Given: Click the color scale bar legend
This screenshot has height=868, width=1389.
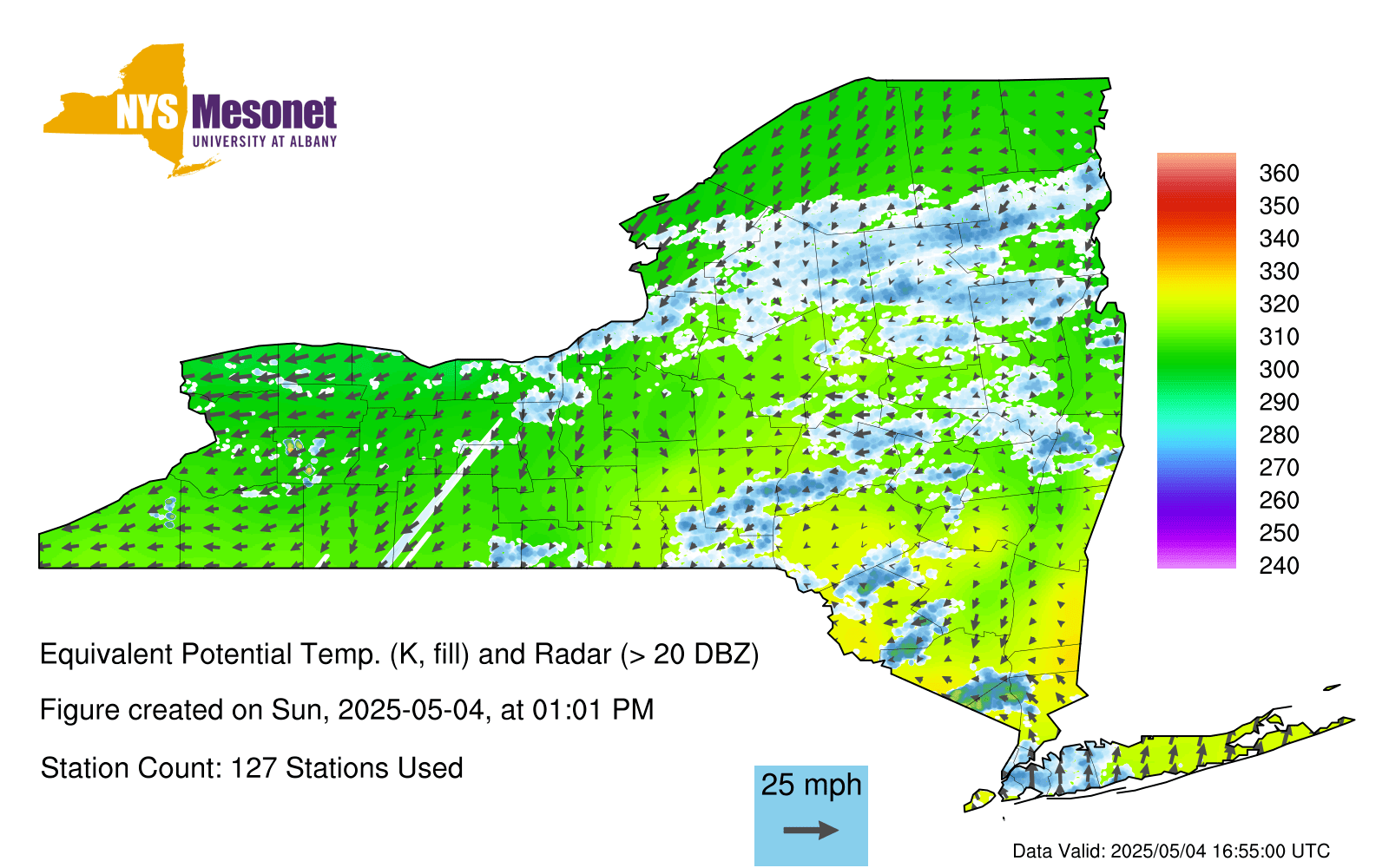Looking at the screenshot, I should point(1196,361).
